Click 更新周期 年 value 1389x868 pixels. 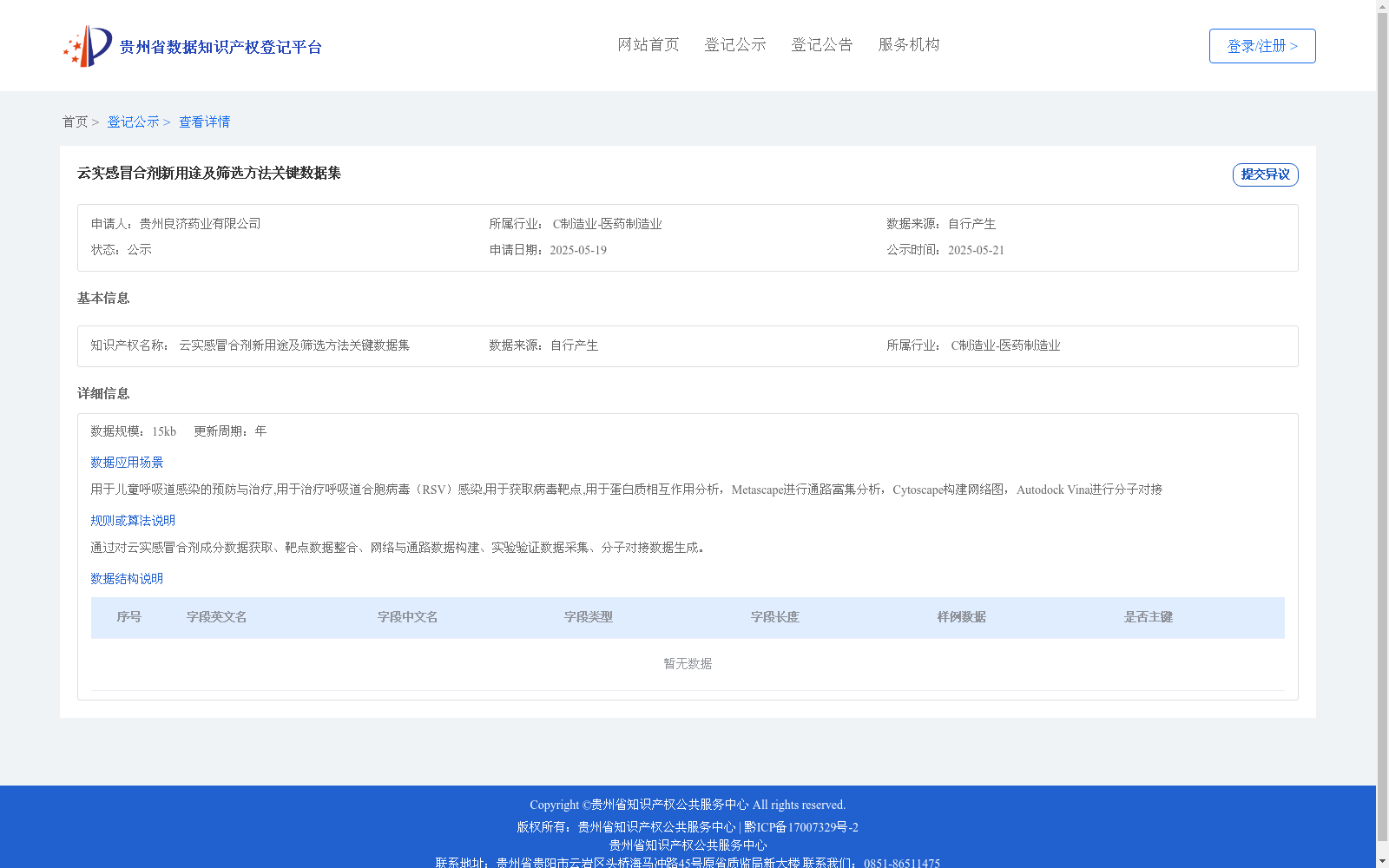(x=260, y=431)
